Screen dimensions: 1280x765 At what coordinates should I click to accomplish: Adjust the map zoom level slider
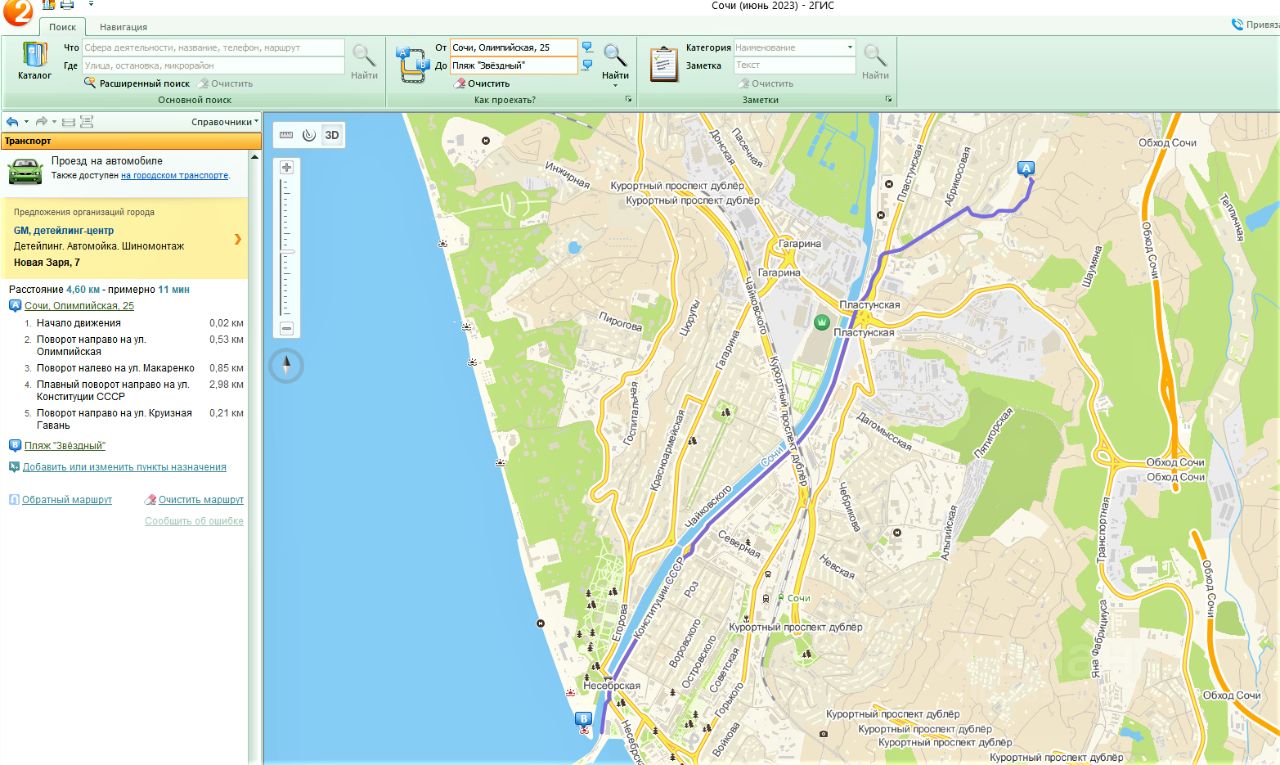click(x=287, y=251)
